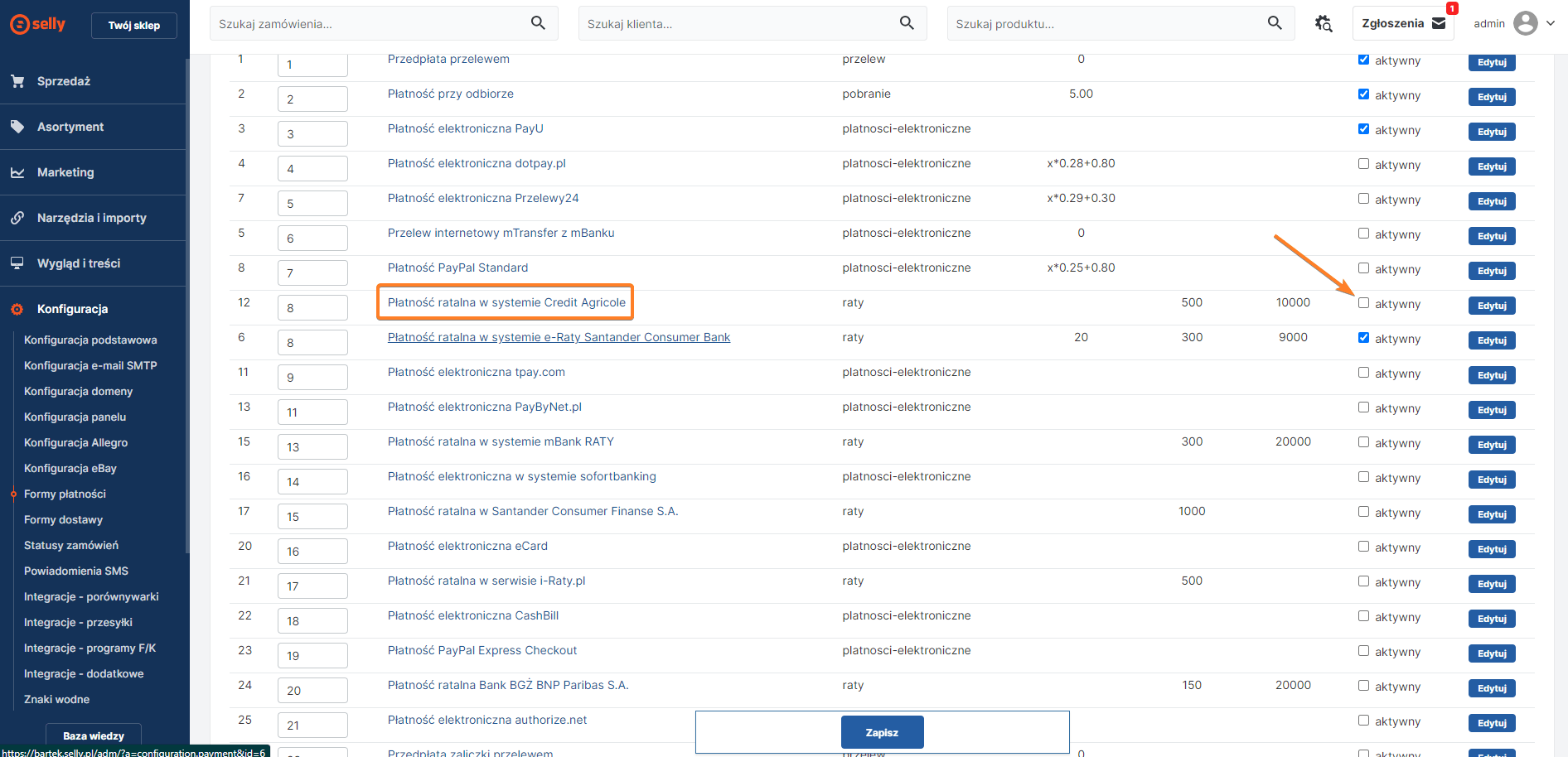Open the advanced settings search gear icon
Image resolution: width=1568 pixels, height=757 pixels.
tap(1324, 24)
